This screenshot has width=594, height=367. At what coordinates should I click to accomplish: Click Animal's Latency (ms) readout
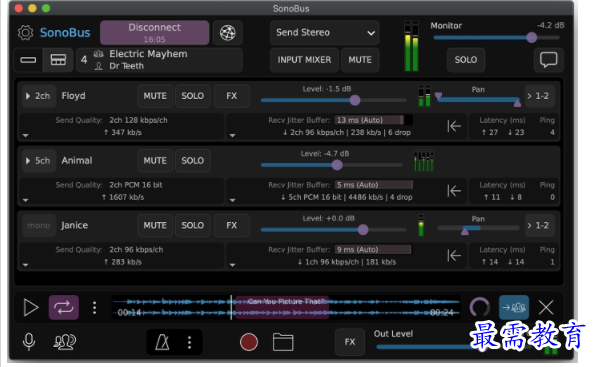pyautogui.click(x=503, y=191)
